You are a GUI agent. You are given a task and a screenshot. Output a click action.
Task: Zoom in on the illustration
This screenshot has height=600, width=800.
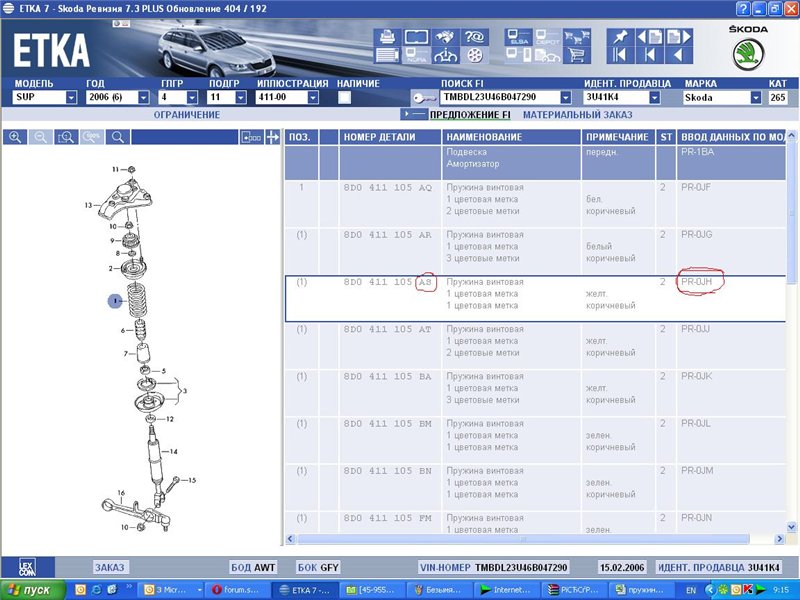click(15, 137)
